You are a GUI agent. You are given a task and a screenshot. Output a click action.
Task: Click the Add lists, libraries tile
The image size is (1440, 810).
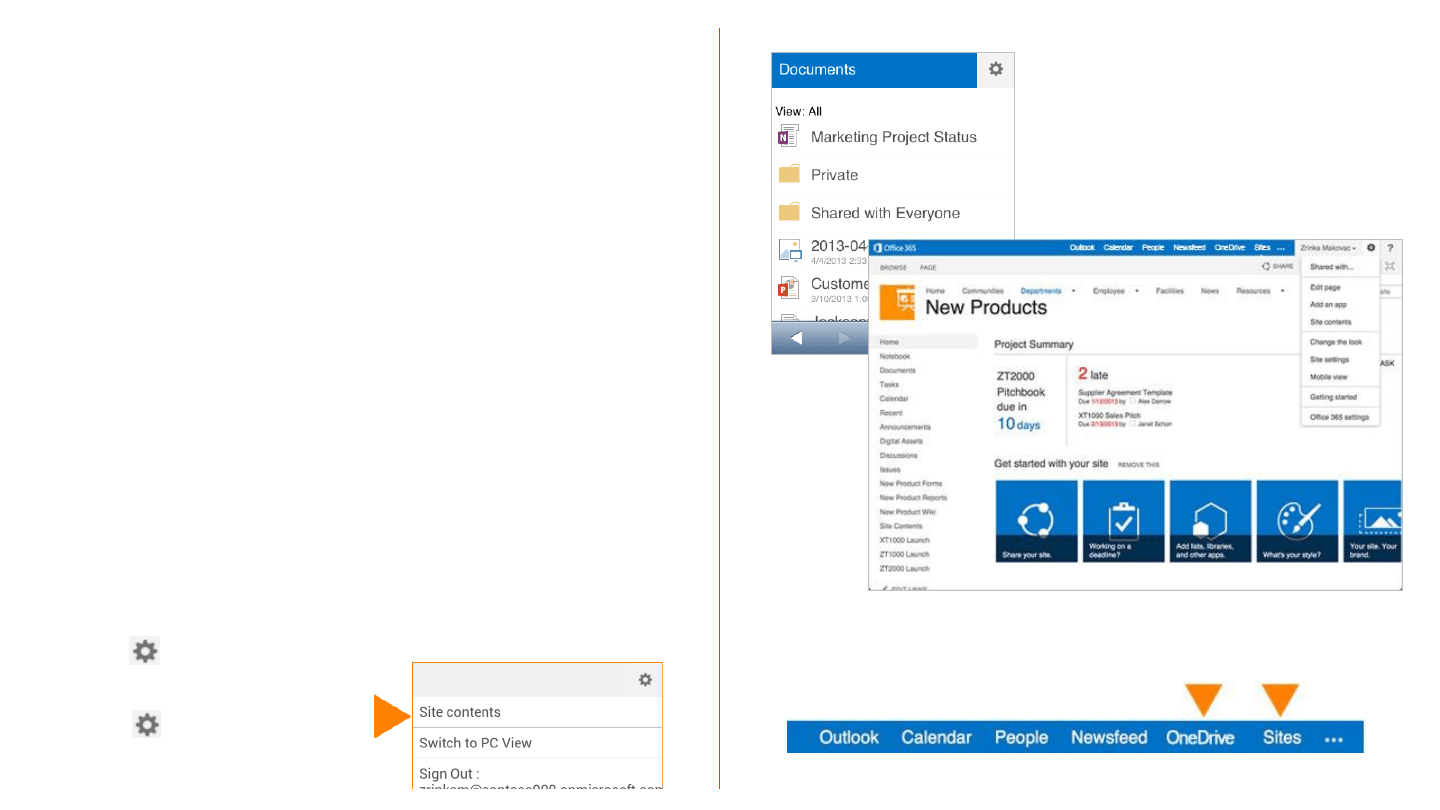(x=1210, y=521)
